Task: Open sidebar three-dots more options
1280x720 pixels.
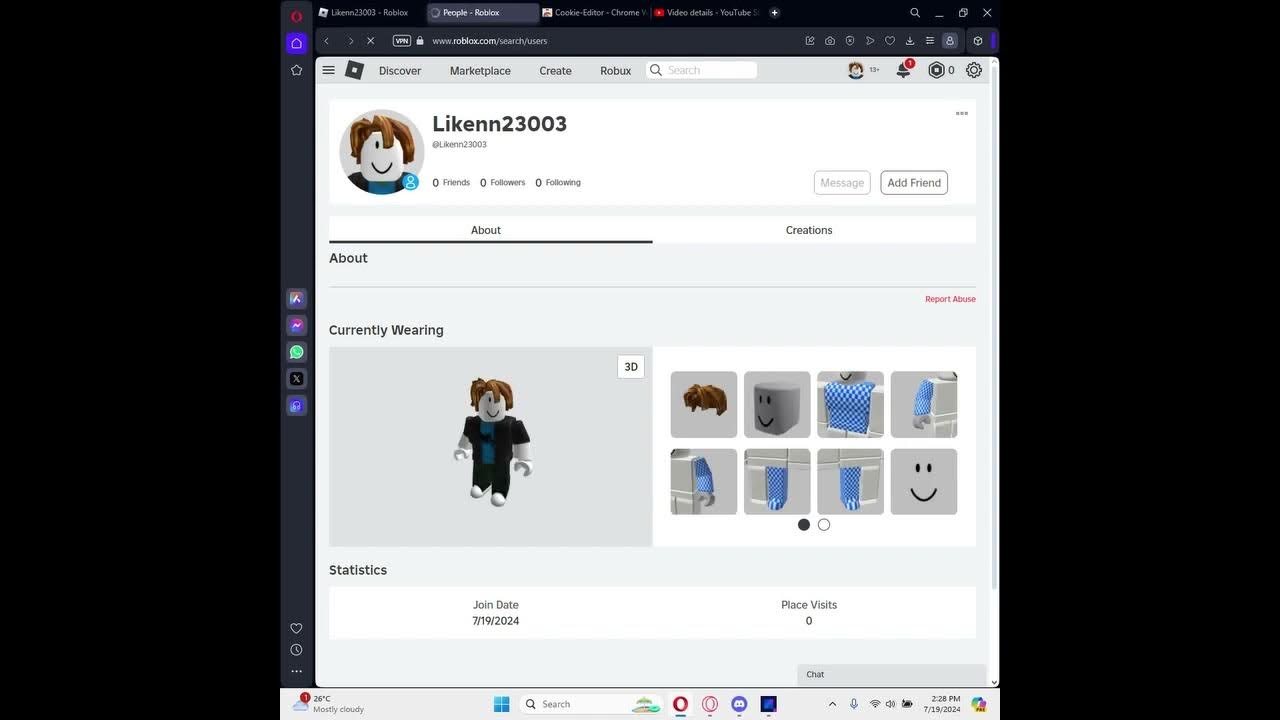Action: click(x=296, y=671)
